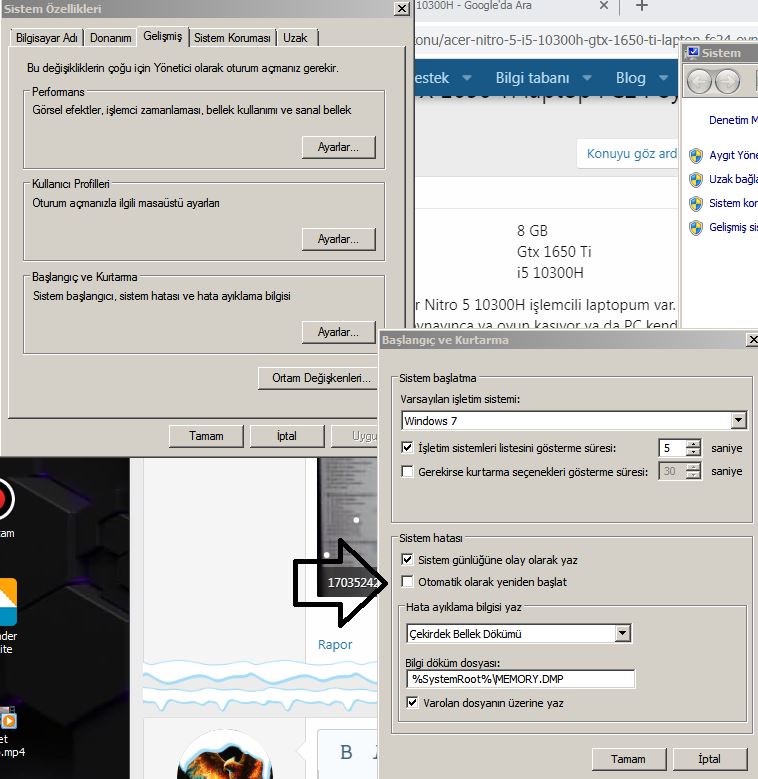Screen dimensions: 758x779
Task: Open the Bilgisayar Adı tab
Action: (47, 38)
